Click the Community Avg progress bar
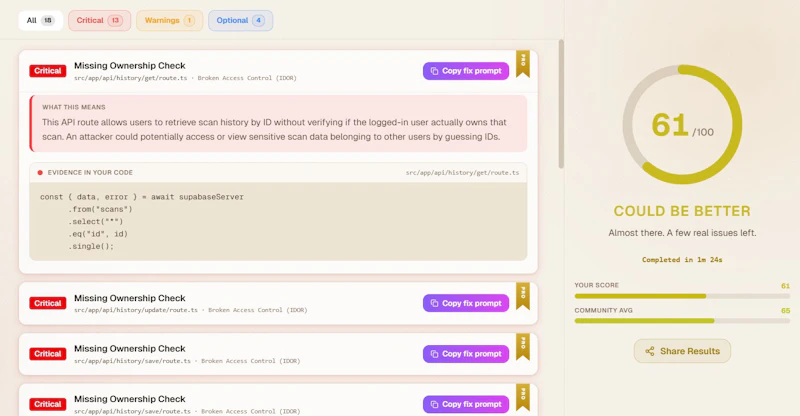The image size is (800, 416). point(682,321)
